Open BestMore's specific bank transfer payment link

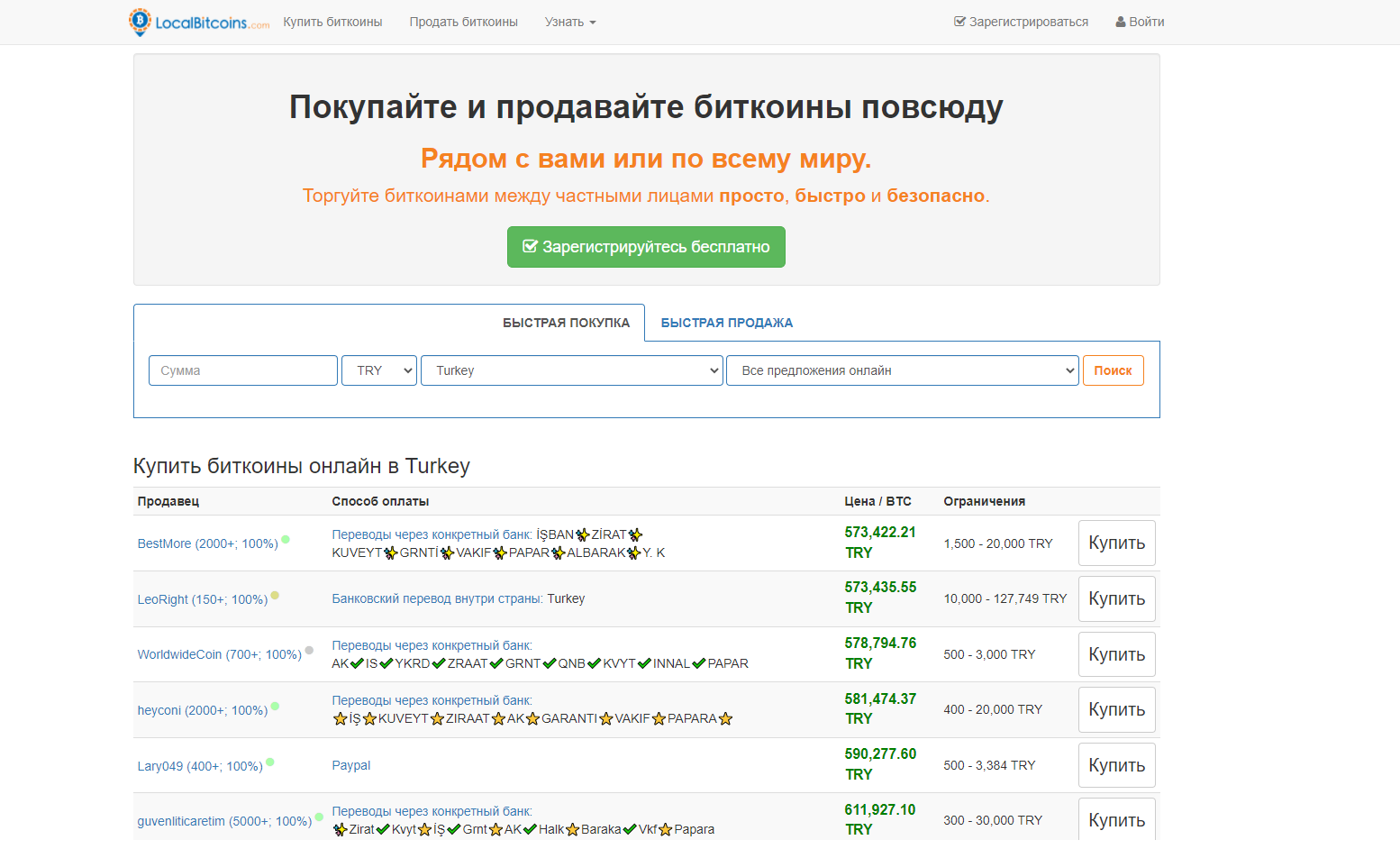click(432, 534)
